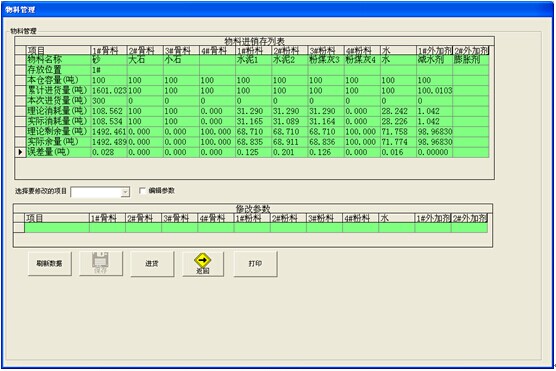556x371 pixels.
Task: Click 2#外加剂 header in 物料进销存列表 table
Action: click(x=471, y=50)
